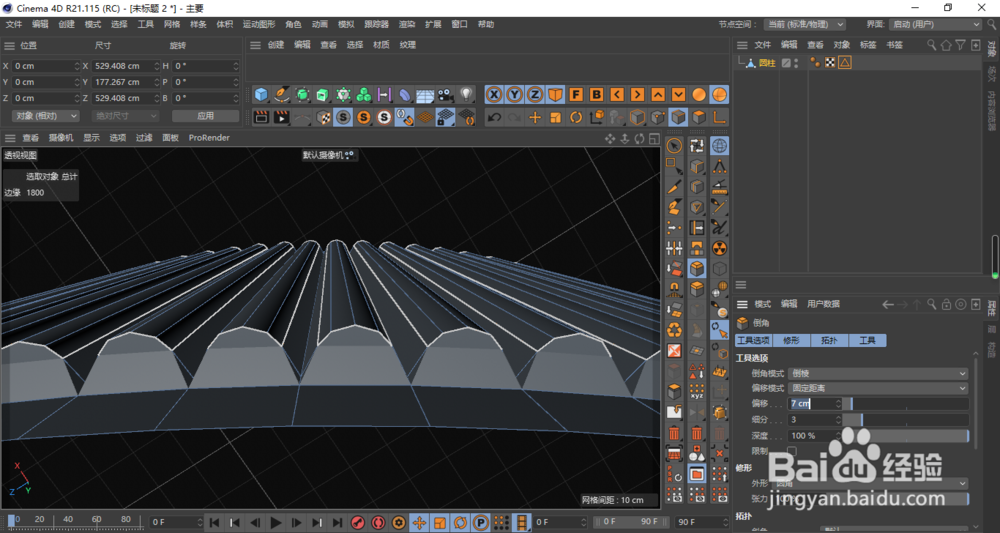The image size is (1000, 533).
Task: Toggle the Y axis lock icon
Action: [x=514, y=95]
